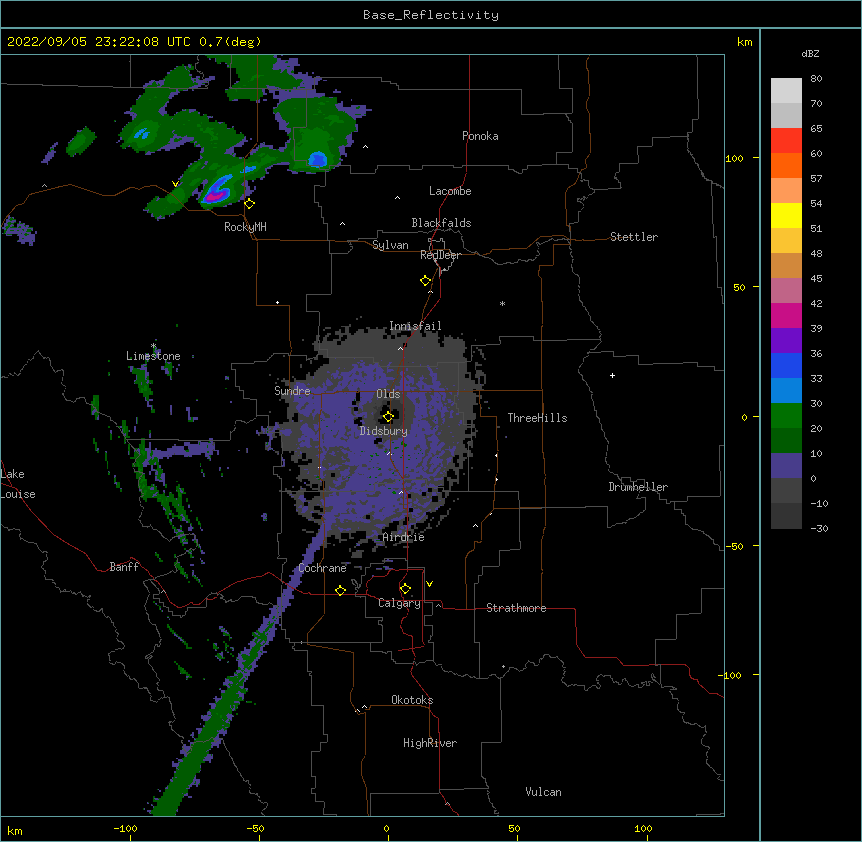This screenshot has width=862, height=842.
Task: Click the blue reflectivity cell southwest of Ponoka
Action: pos(318,159)
